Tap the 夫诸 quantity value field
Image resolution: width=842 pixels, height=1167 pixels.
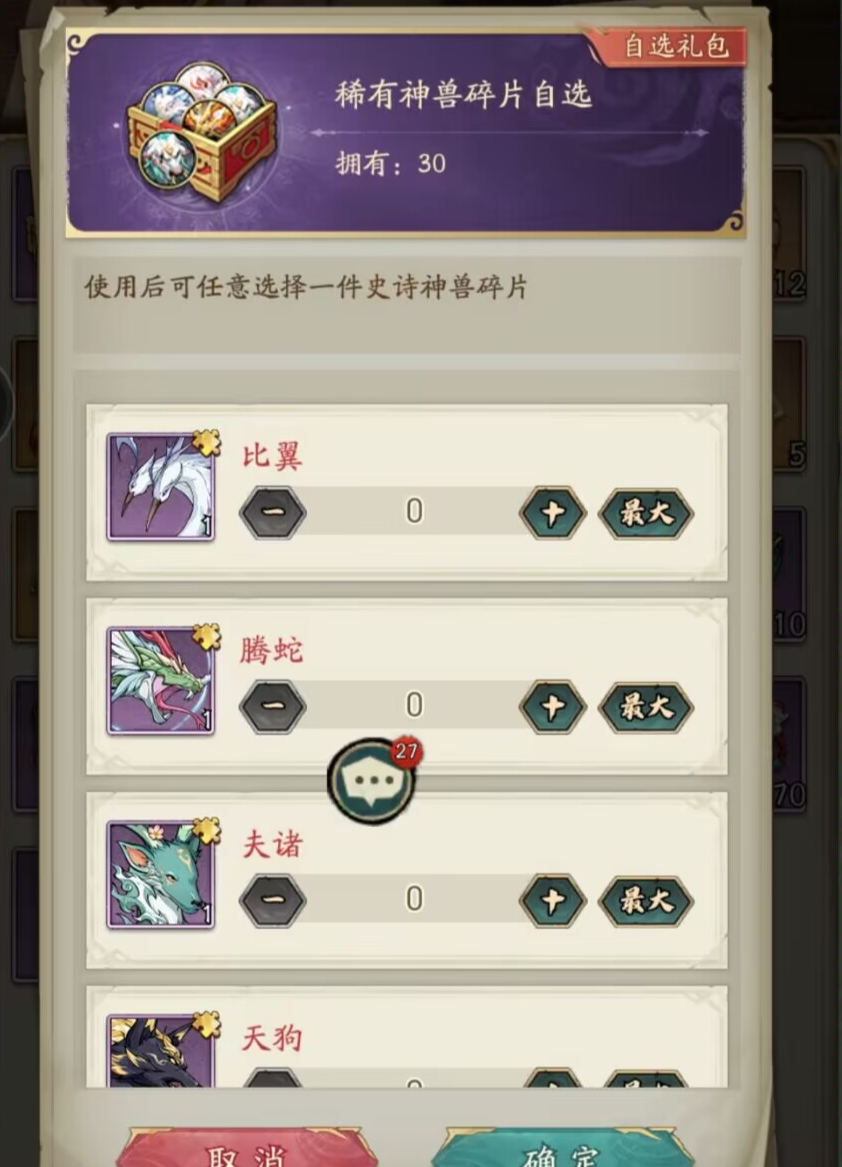(414, 900)
